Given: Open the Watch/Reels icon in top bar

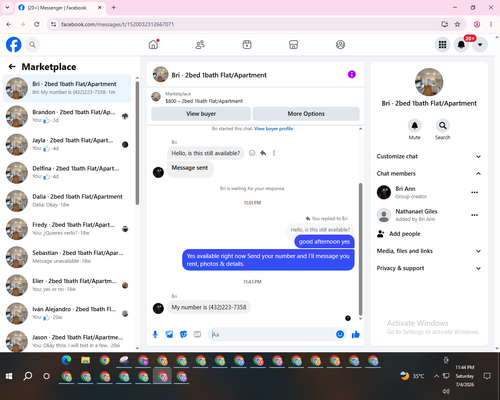Looking at the screenshot, I should click(x=247, y=45).
